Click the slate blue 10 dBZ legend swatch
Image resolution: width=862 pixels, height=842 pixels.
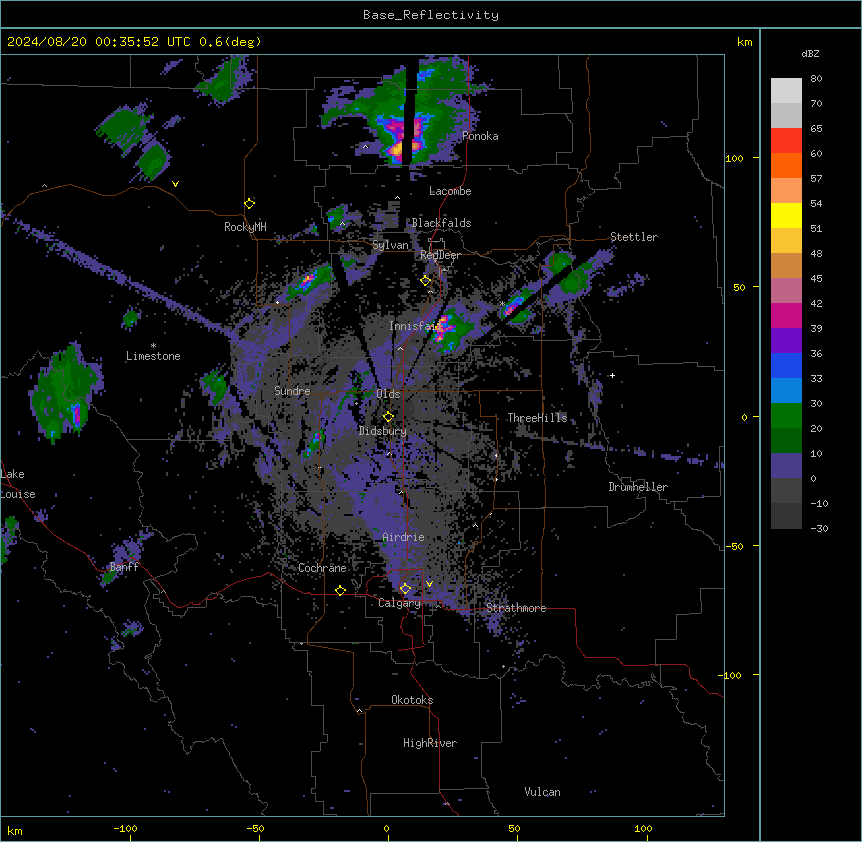click(x=786, y=466)
